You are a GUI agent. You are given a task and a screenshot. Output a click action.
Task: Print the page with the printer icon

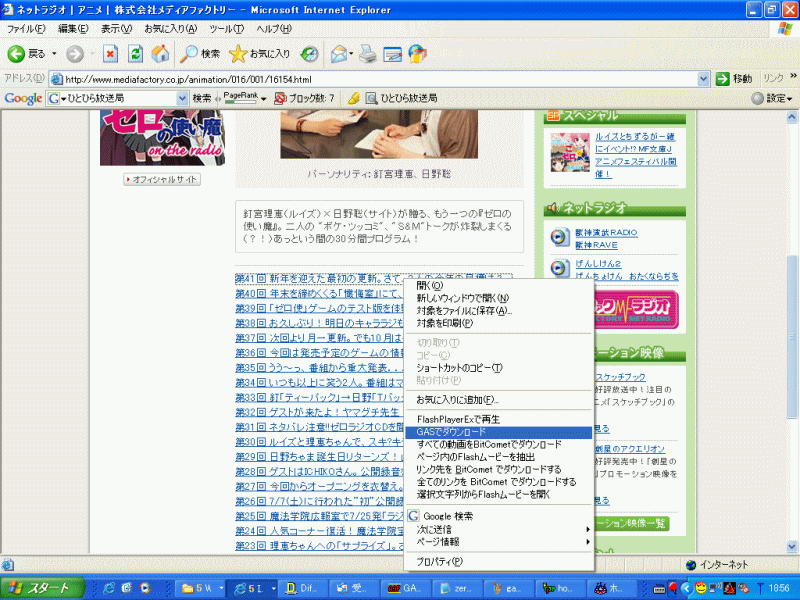[x=367, y=54]
